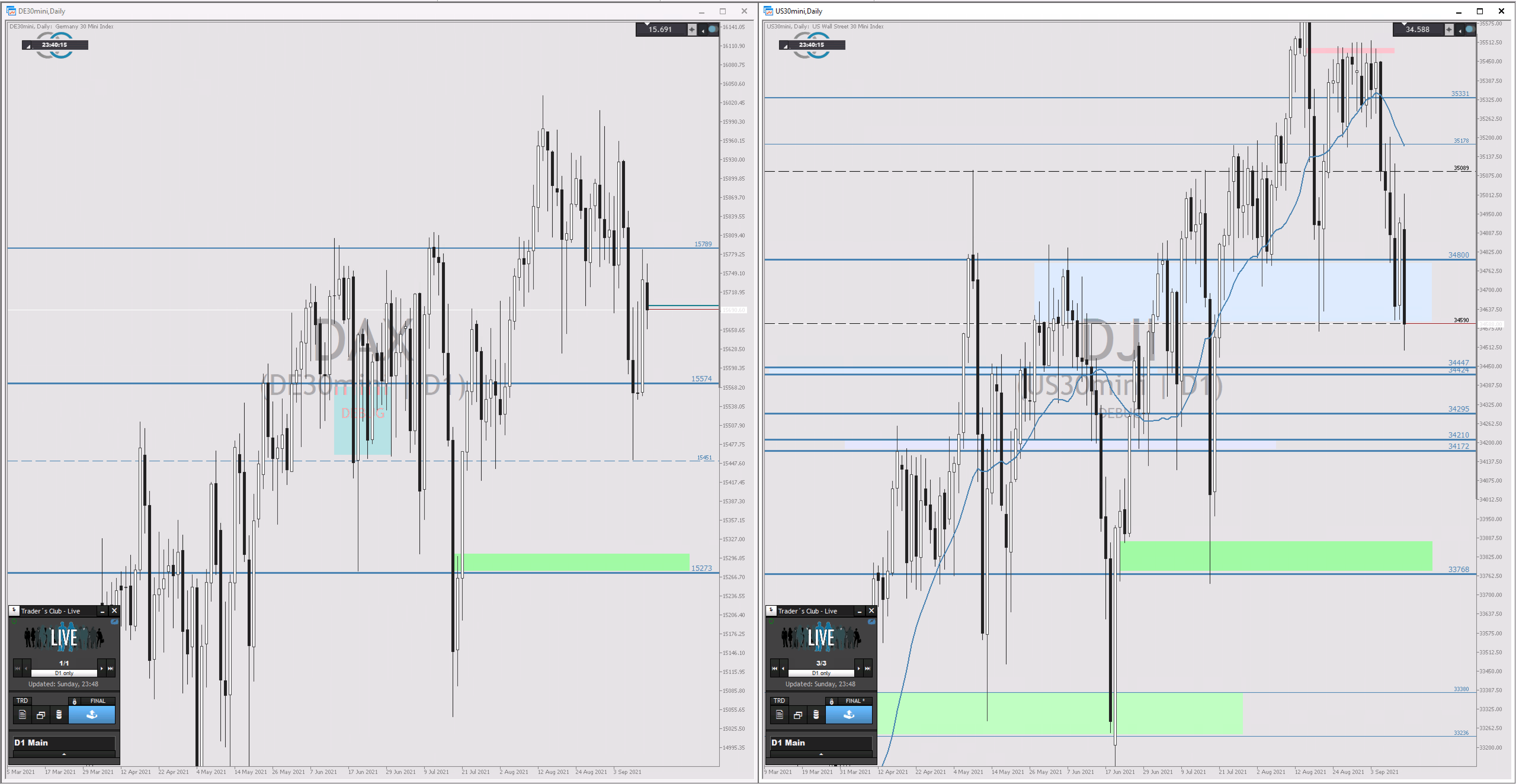
Task: Click the crosshair button beside 15.691 on DE30mini chart
Action: (692, 29)
